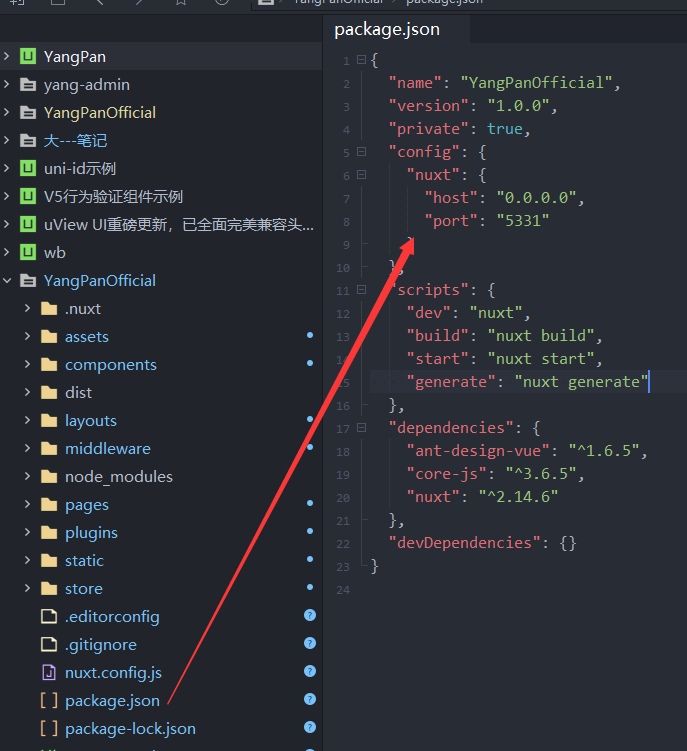Image resolution: width=687 pixels, height=751 pixels.
Task: Click the bracket icon beside package.json in tree
Action: [49, 701]
